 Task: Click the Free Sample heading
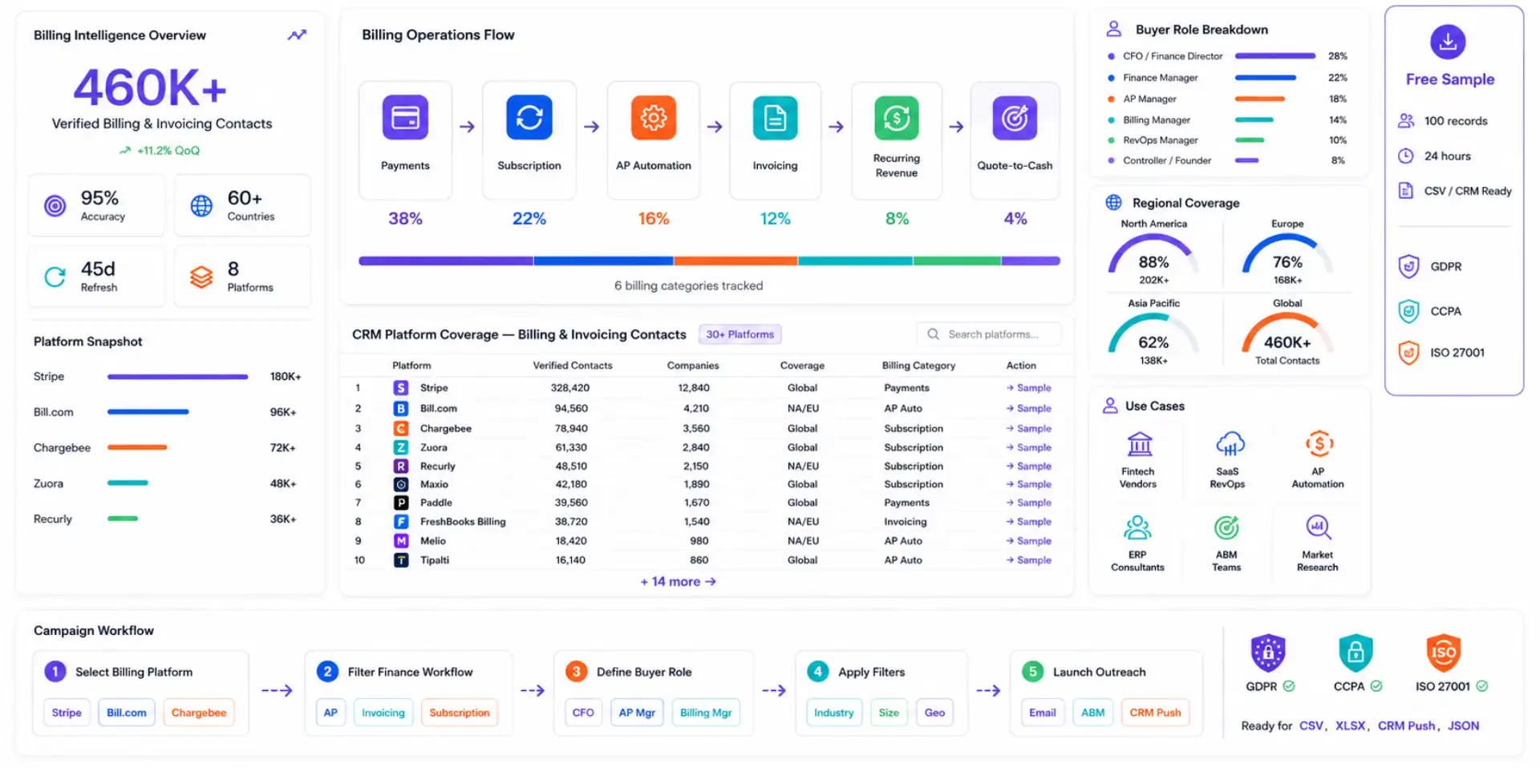(x=1450, y=79)
